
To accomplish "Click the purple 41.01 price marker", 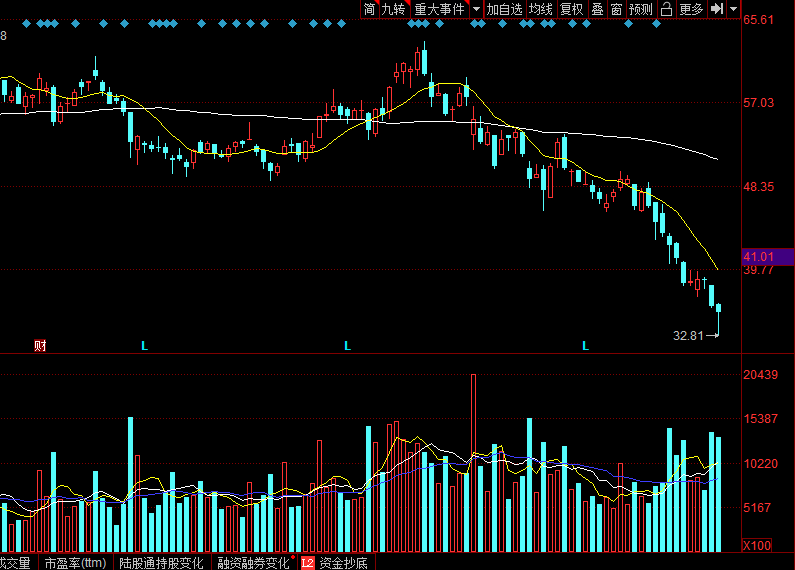I will point(768,257).
